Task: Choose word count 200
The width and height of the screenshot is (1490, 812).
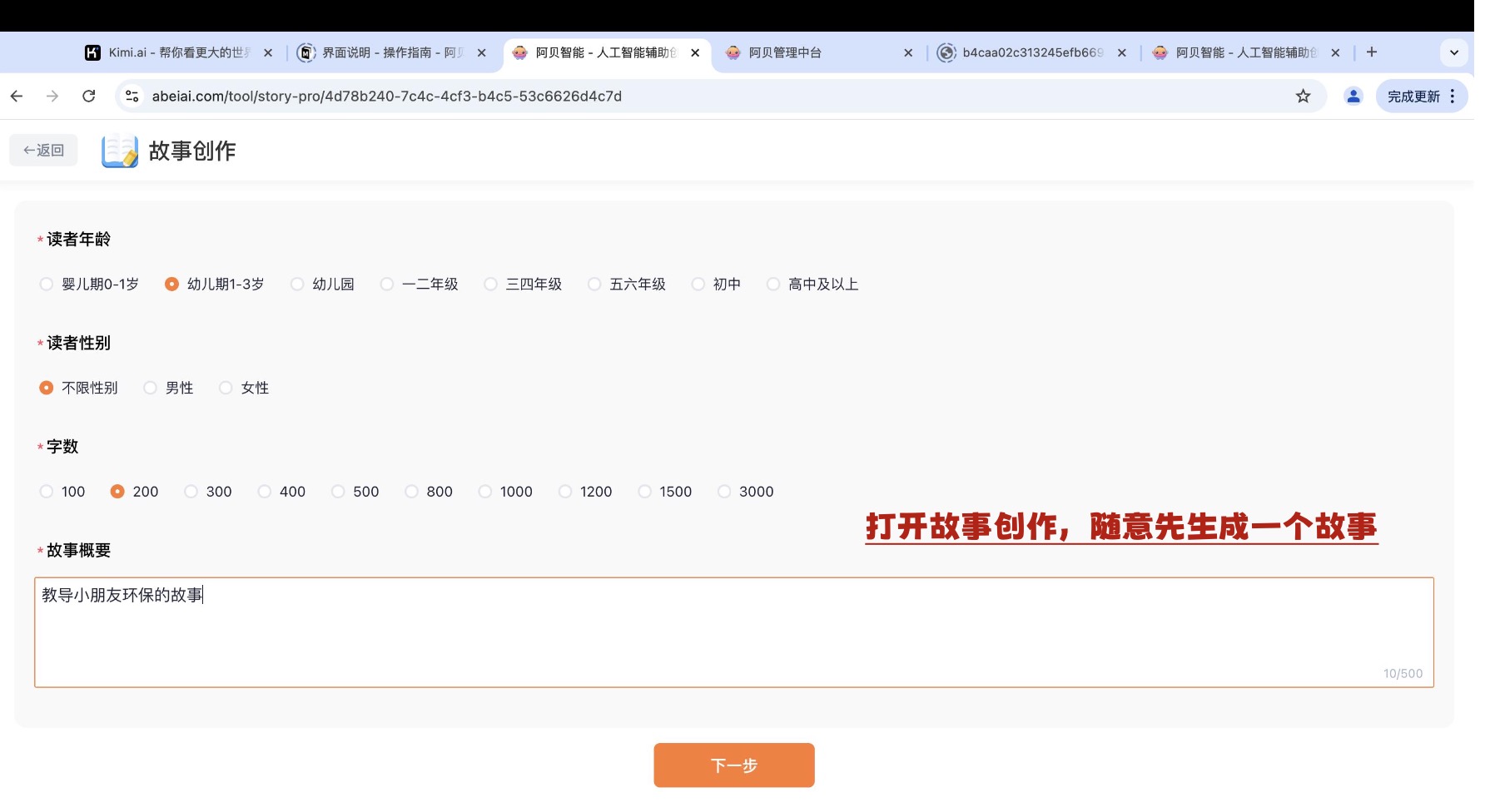Action: pyautogui.click(x=134, y=492)
